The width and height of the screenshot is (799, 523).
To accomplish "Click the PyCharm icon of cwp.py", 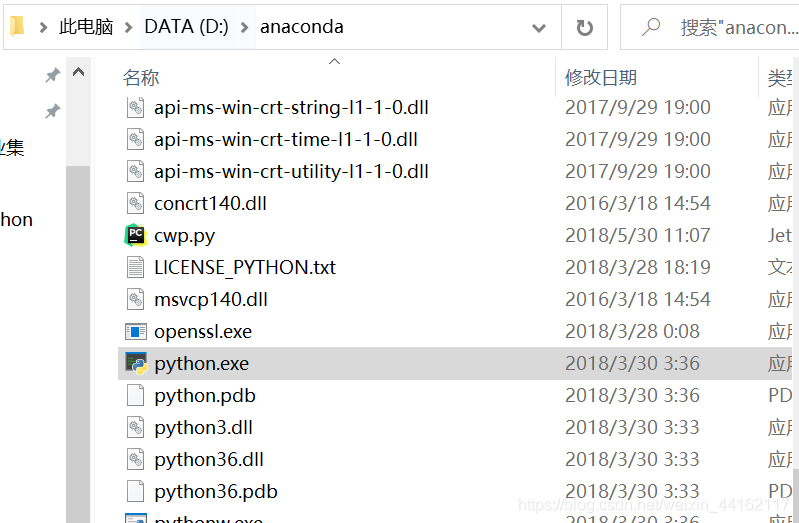I will (136, 235).
